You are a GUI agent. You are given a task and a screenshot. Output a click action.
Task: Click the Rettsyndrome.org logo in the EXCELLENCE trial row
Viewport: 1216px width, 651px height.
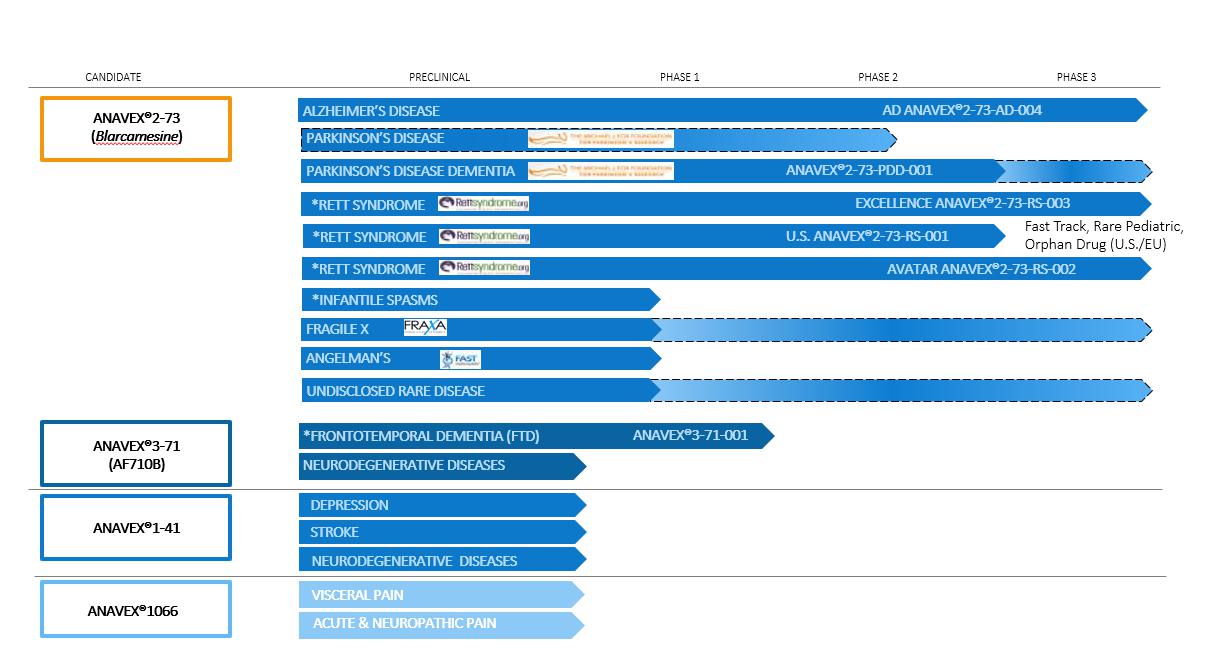[x=483, y=204]
